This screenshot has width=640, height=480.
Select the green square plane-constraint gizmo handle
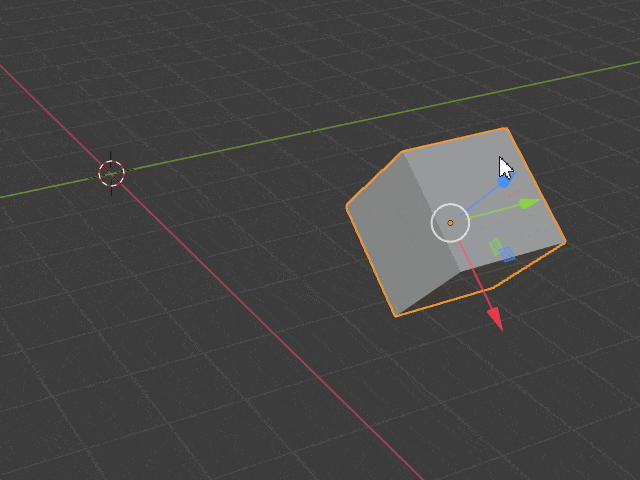coord(496,247)
